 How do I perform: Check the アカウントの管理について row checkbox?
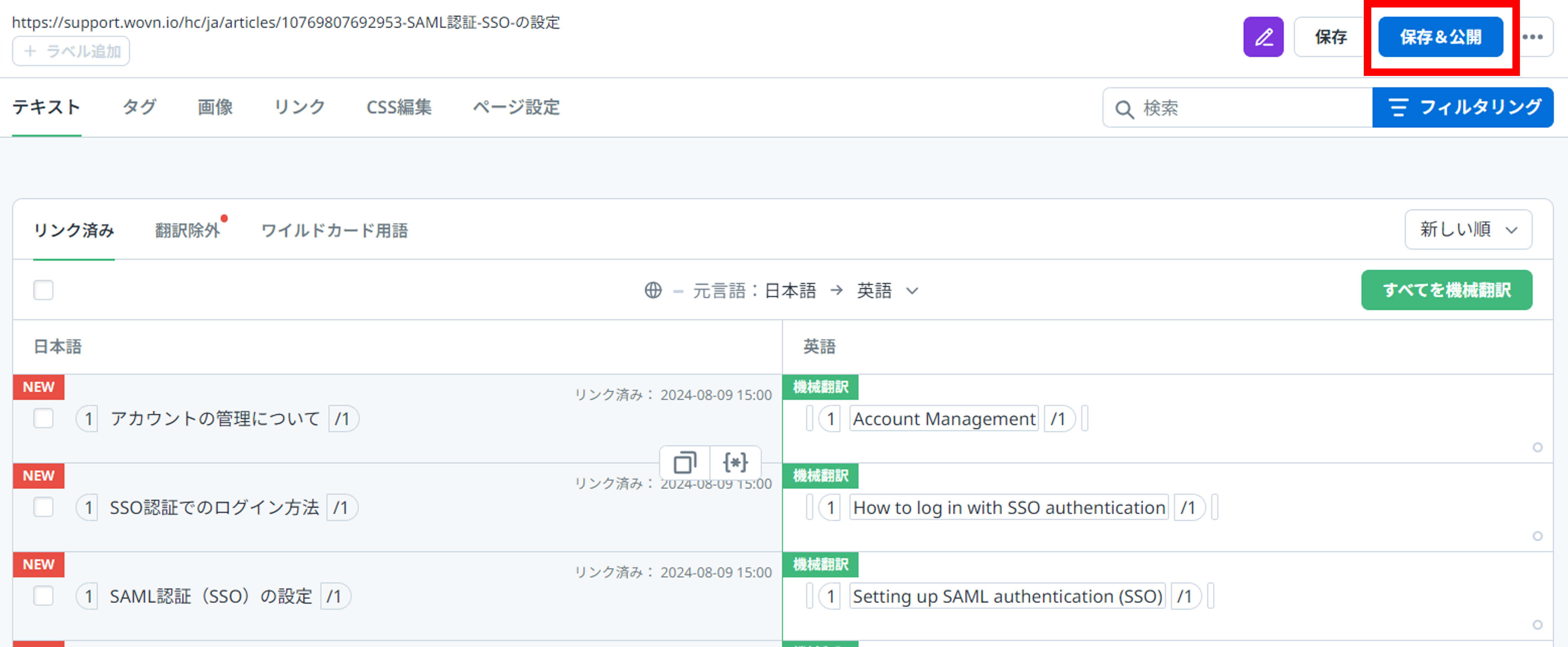[x=43, y=418]
